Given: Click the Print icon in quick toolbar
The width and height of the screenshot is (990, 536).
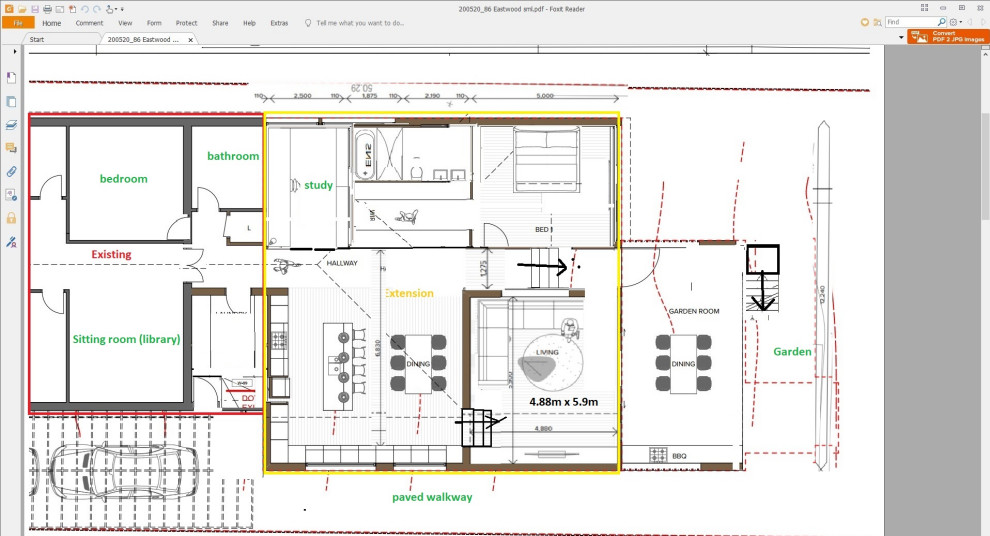Looking at the screenshot, I should 47,9.
